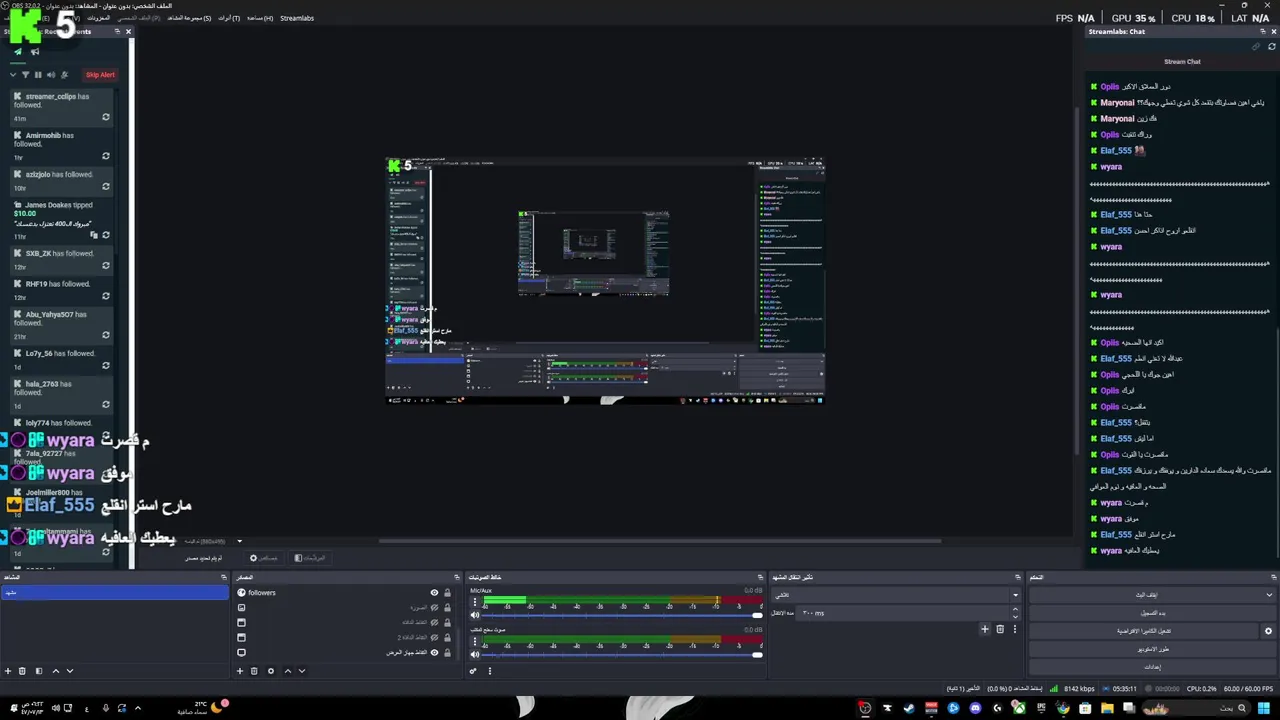Image resolution: width=1280 pixels, height=720 pixels.
Task: Open the Streamlabs menu
Action: coord(297,18)
